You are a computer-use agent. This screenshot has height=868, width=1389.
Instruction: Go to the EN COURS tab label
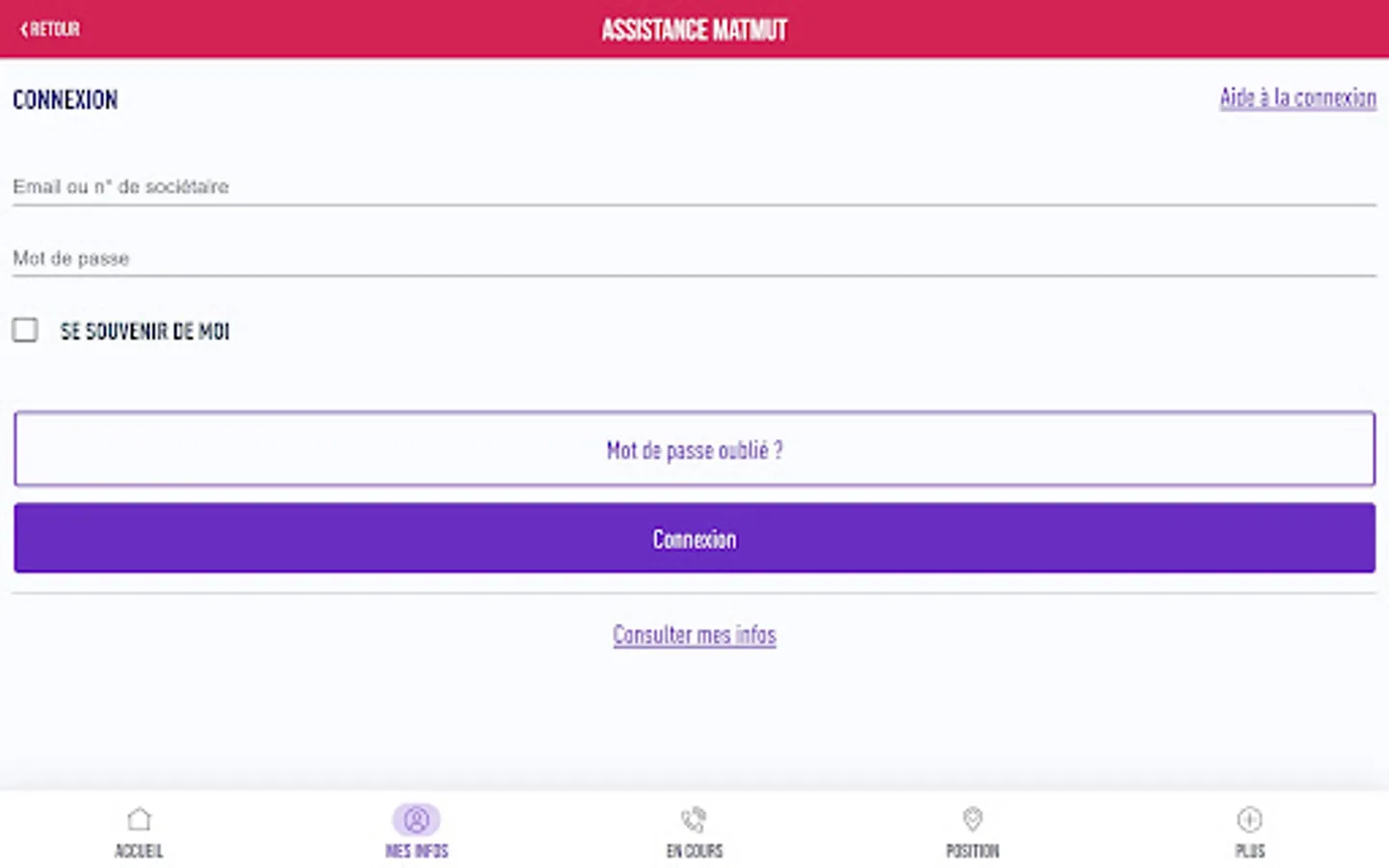[x=694, y=851]
